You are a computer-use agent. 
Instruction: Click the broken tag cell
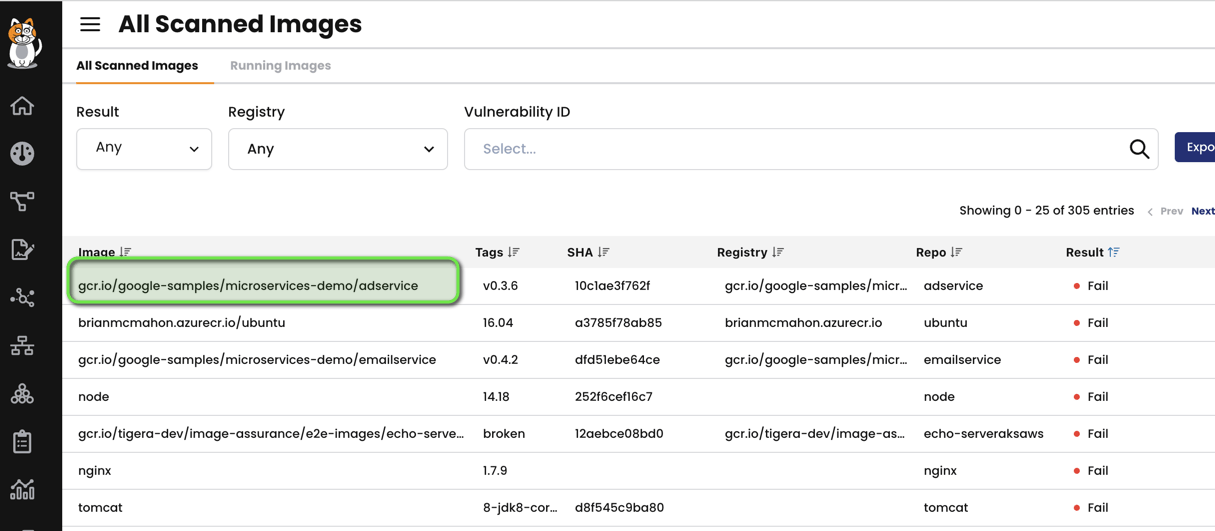pyautogui.click(x=504, y=434)
